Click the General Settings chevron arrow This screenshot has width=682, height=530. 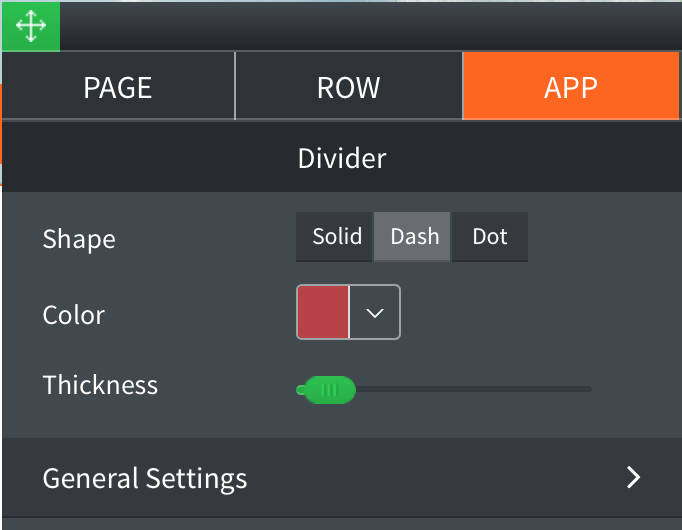(x=633, y=477)
